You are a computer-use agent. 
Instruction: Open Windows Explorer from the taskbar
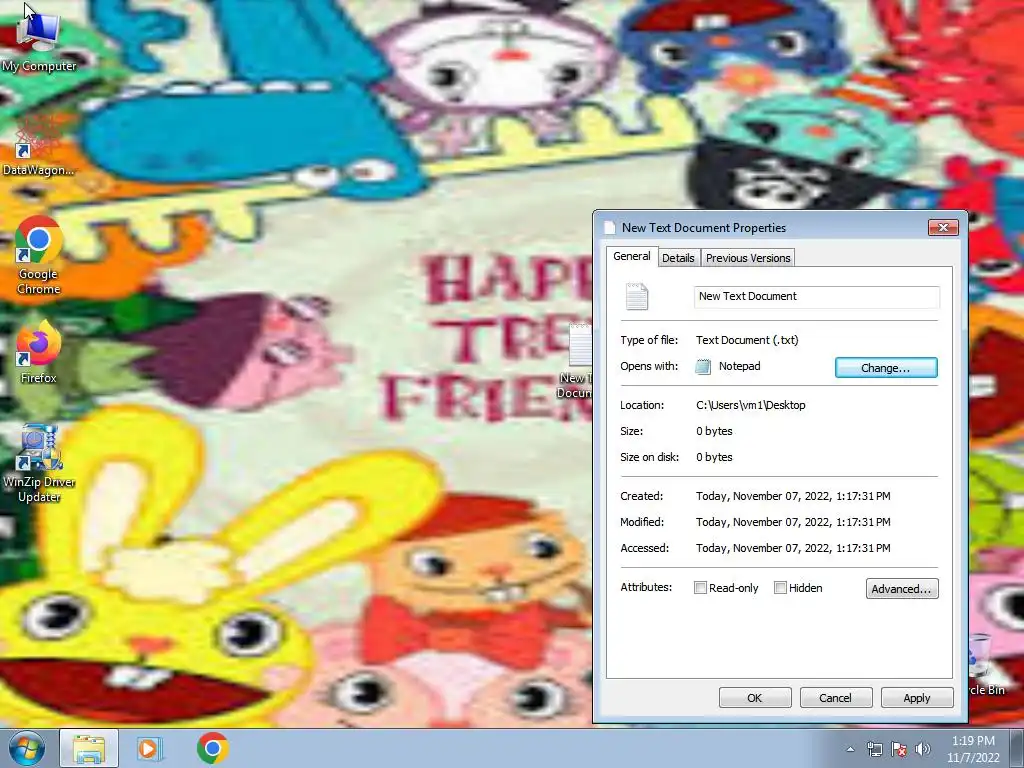(89, 748)
